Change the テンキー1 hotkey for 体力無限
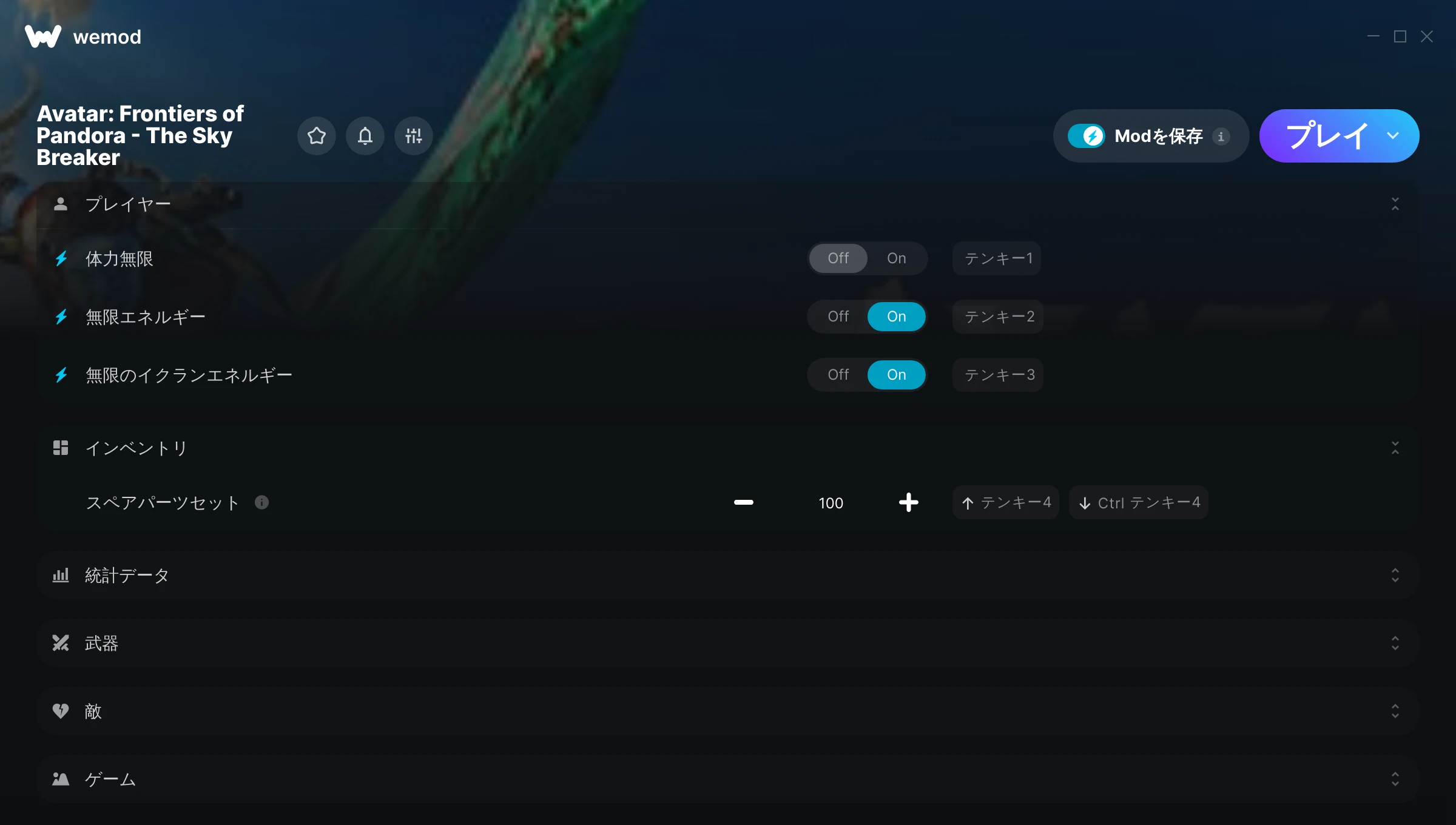 point(997,258)
